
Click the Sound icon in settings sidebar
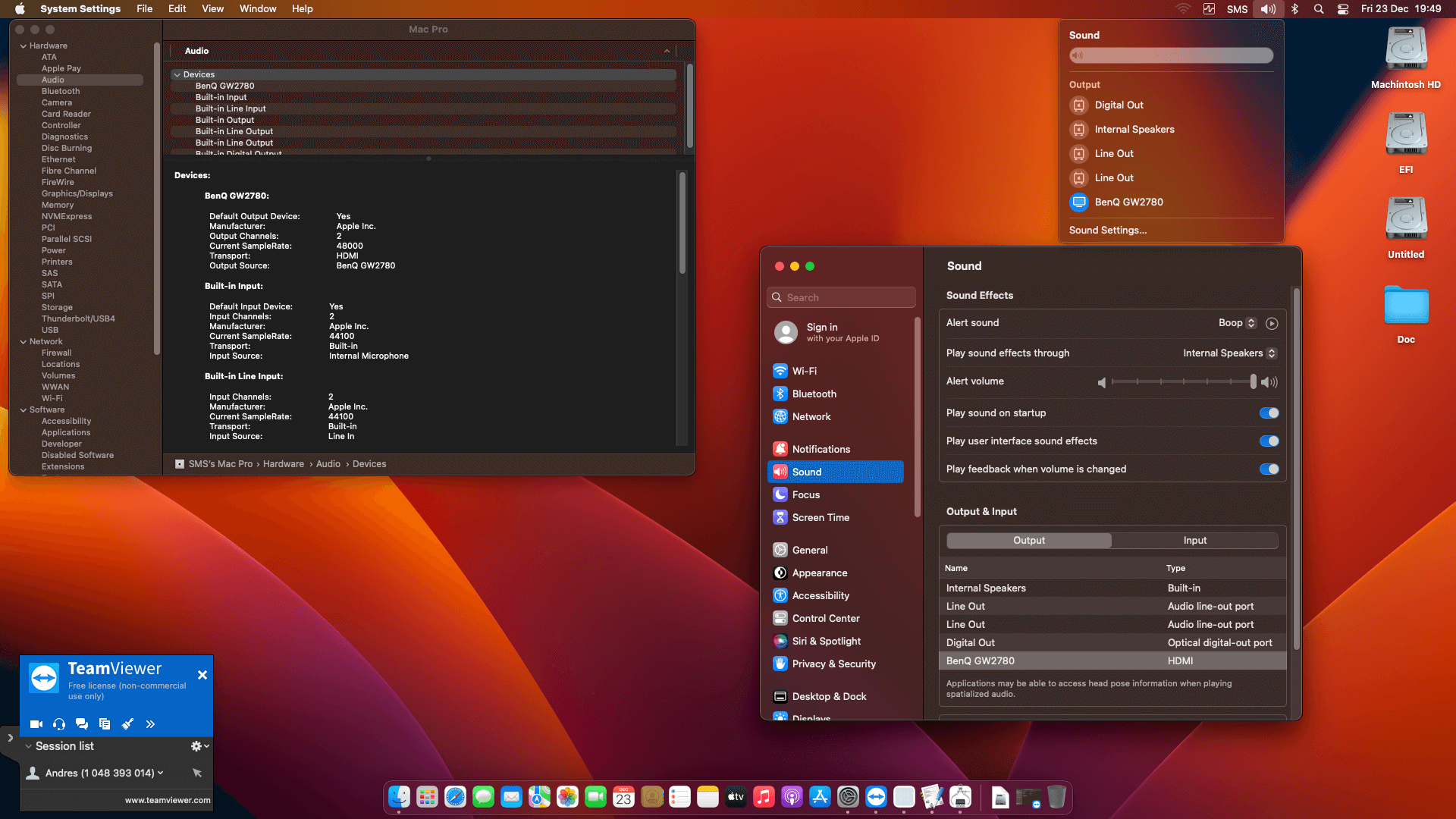[780, 472]
